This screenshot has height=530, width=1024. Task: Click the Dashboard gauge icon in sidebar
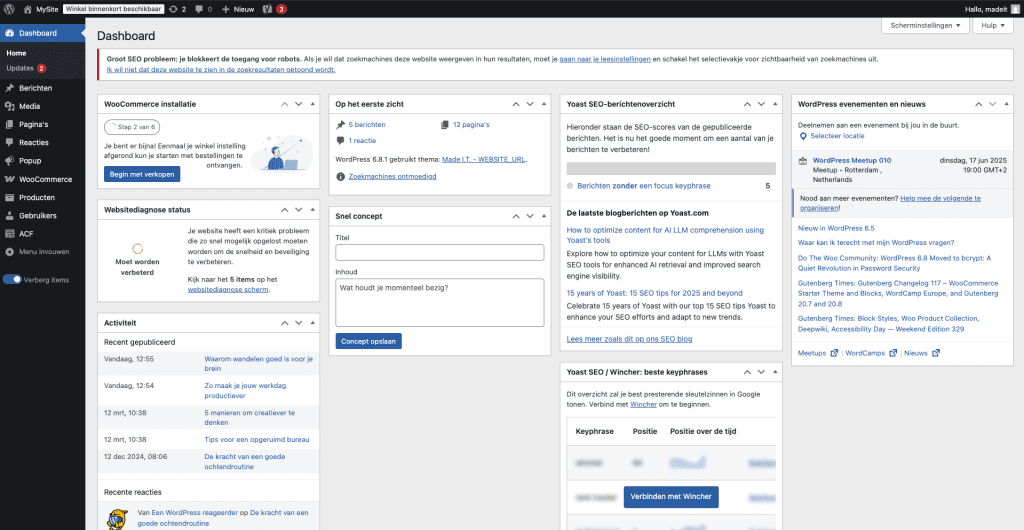coord(10,33)
